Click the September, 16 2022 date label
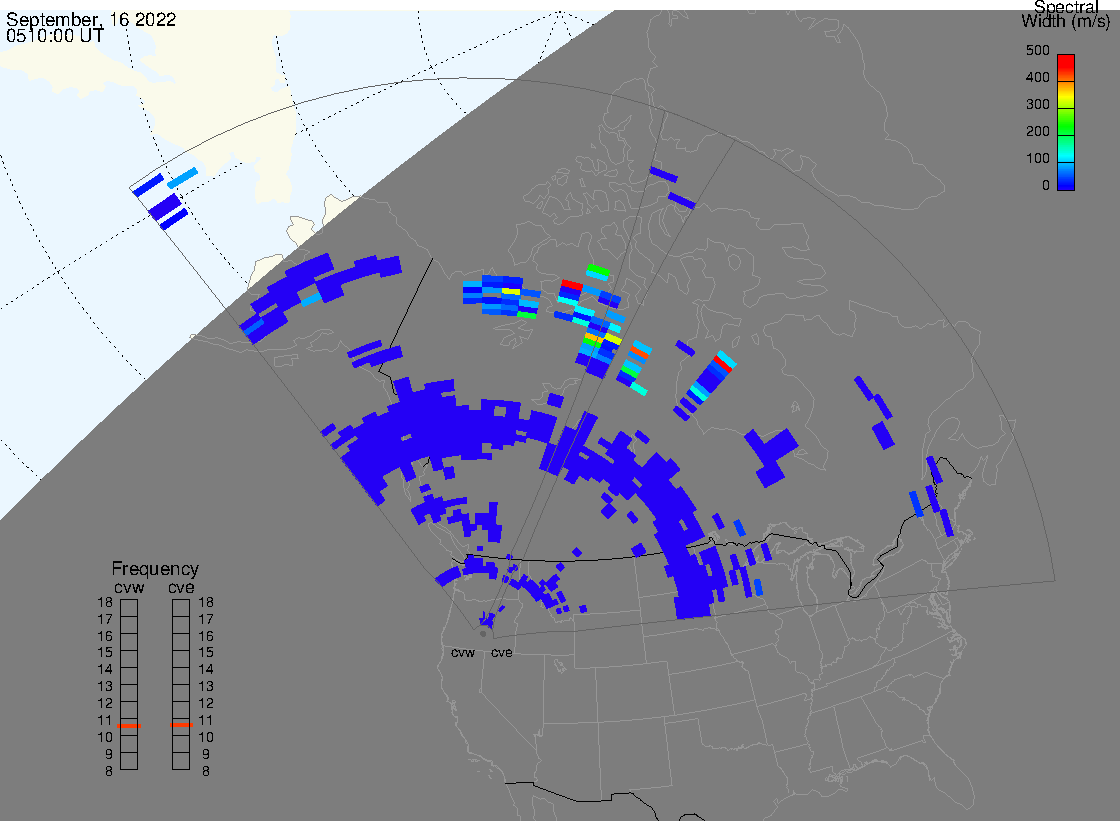The height and width of the screenshot is (821, 1120). tap(91, 19)
